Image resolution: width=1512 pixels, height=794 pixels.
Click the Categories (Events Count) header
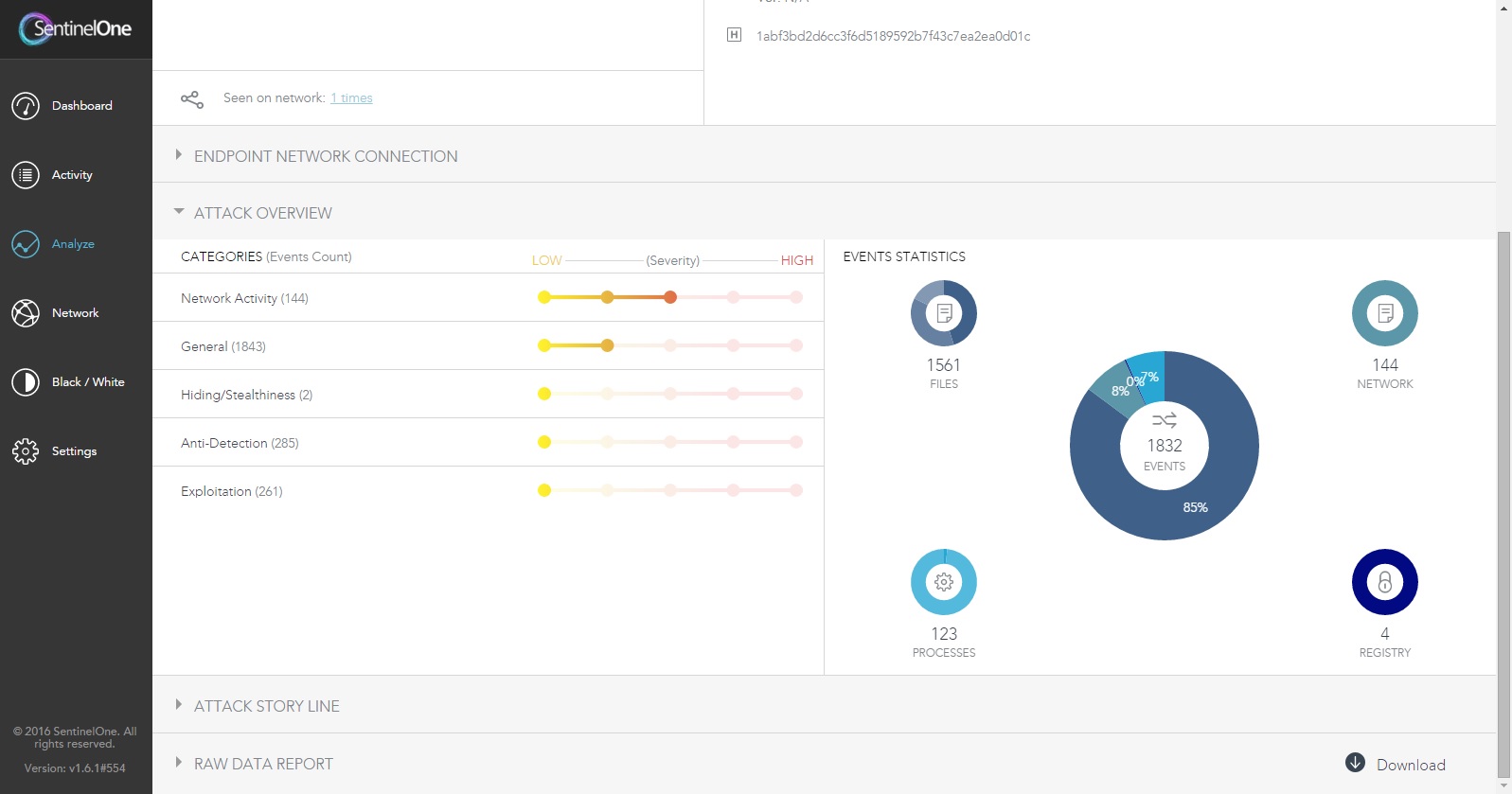point(266,256)
